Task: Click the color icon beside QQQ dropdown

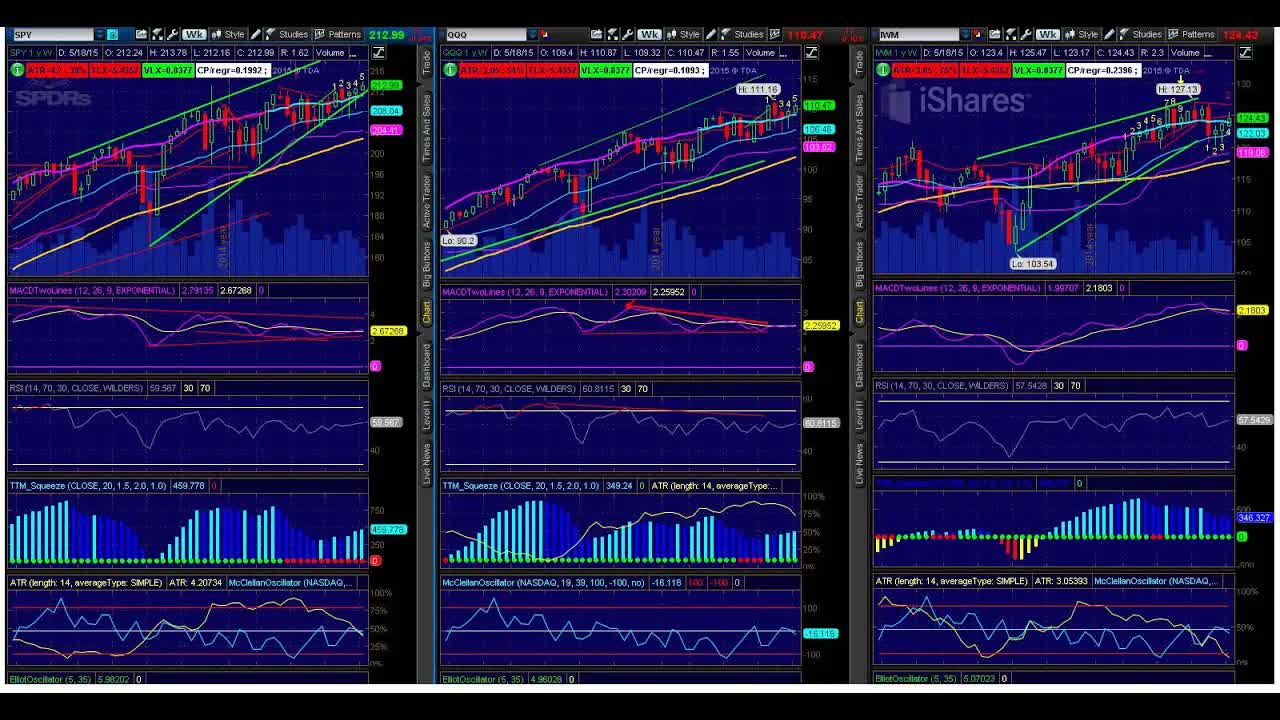Action: pos(545,35)
